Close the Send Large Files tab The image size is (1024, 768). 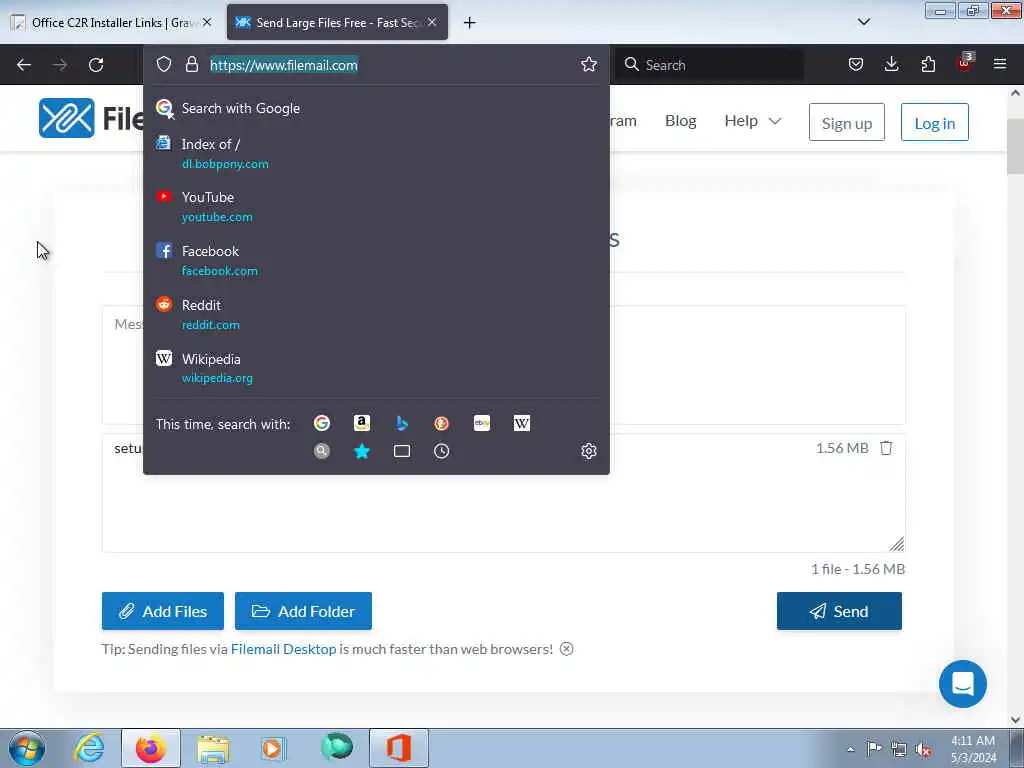coord(432,22)
